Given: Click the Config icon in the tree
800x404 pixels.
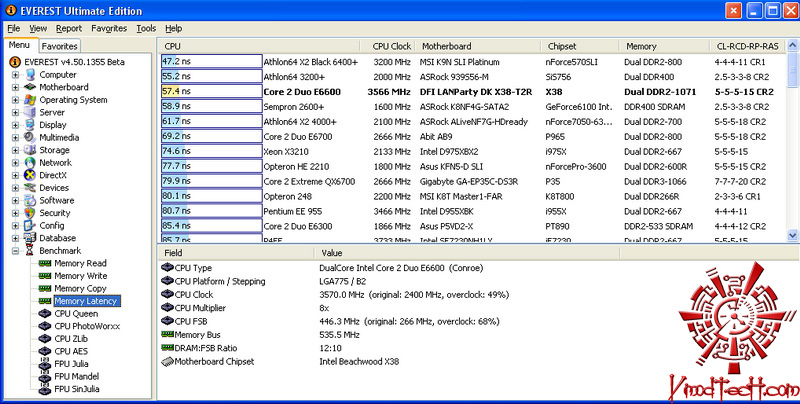Looking at the screenshot, I should coord(30,225).
